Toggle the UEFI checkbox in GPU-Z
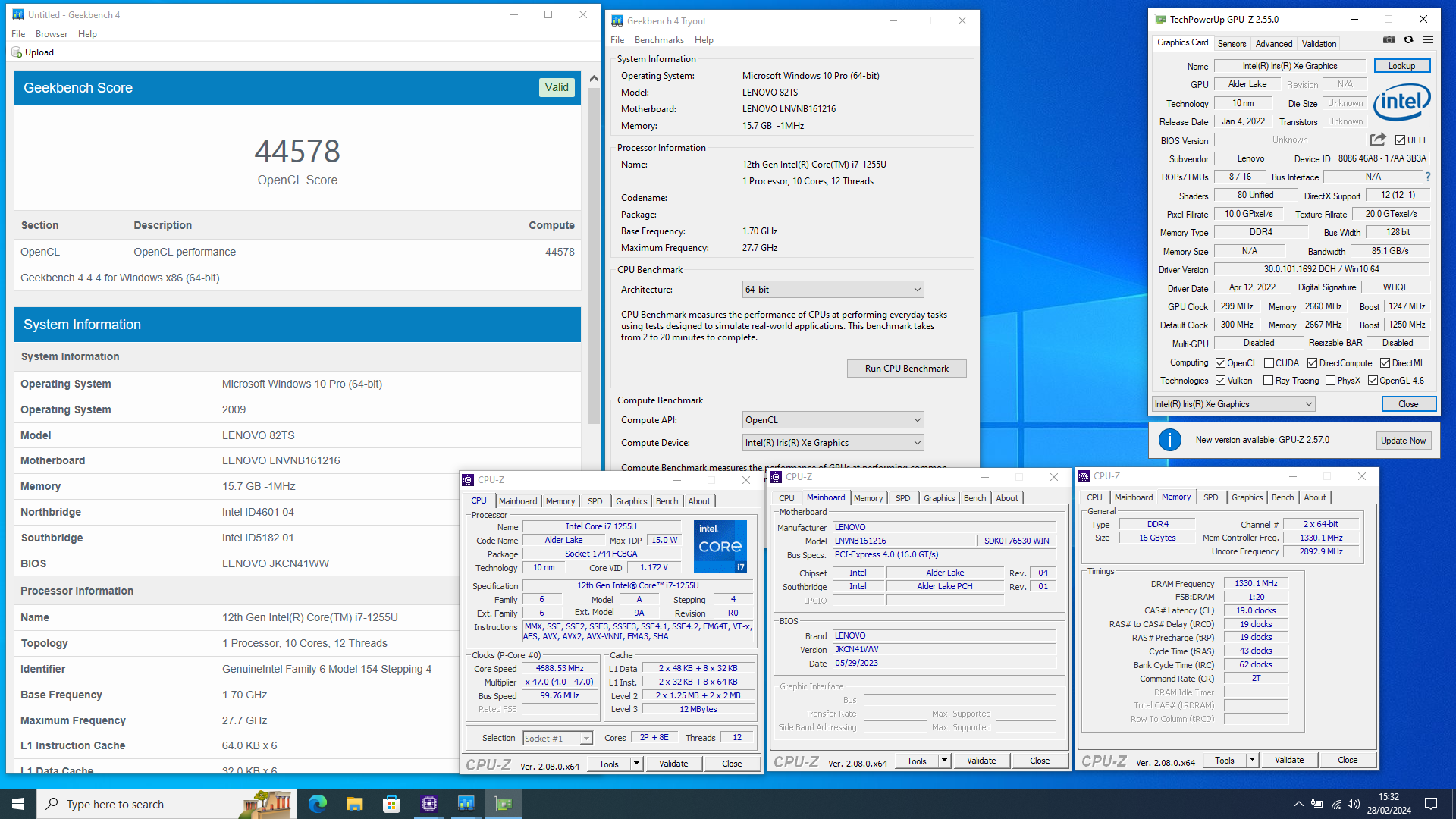1456x819 pixels. pos(1400,140)
